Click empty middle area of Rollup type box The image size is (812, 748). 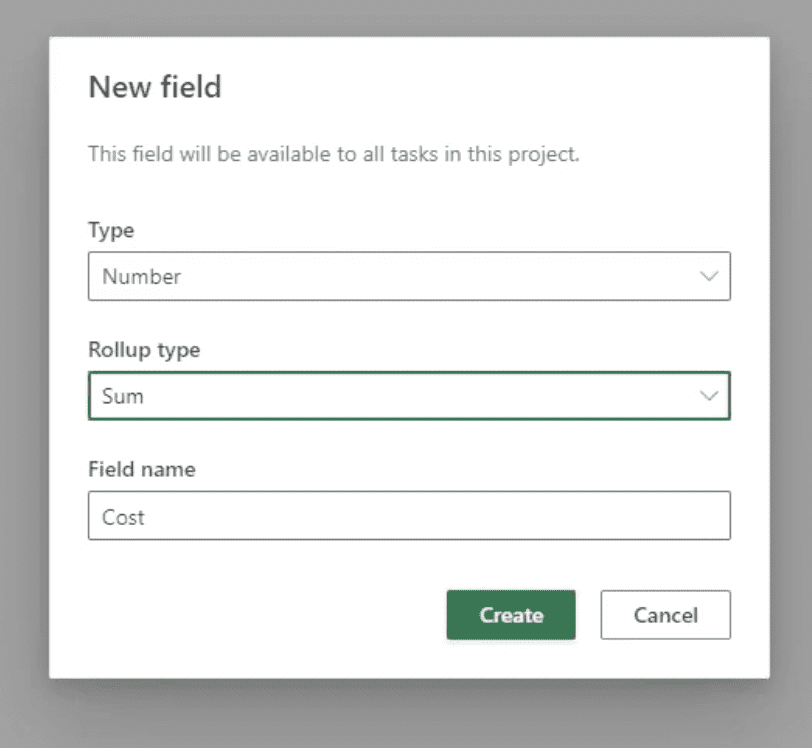click(x=414, y=396)
